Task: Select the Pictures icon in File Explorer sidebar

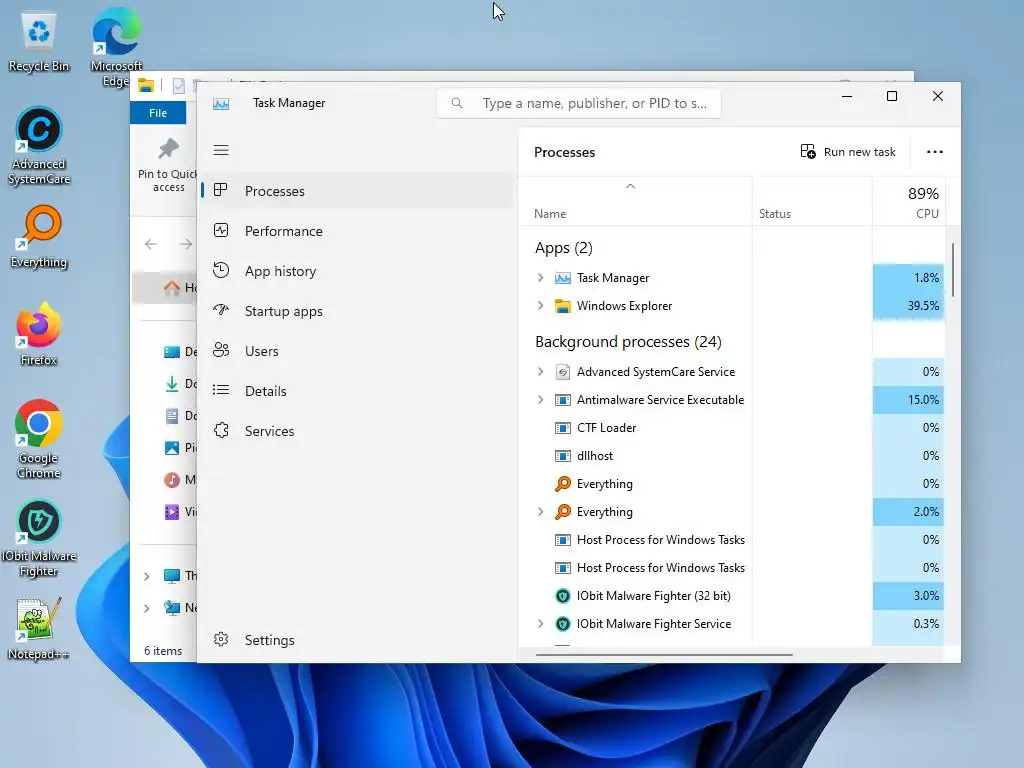Action: tap(172, 448)
